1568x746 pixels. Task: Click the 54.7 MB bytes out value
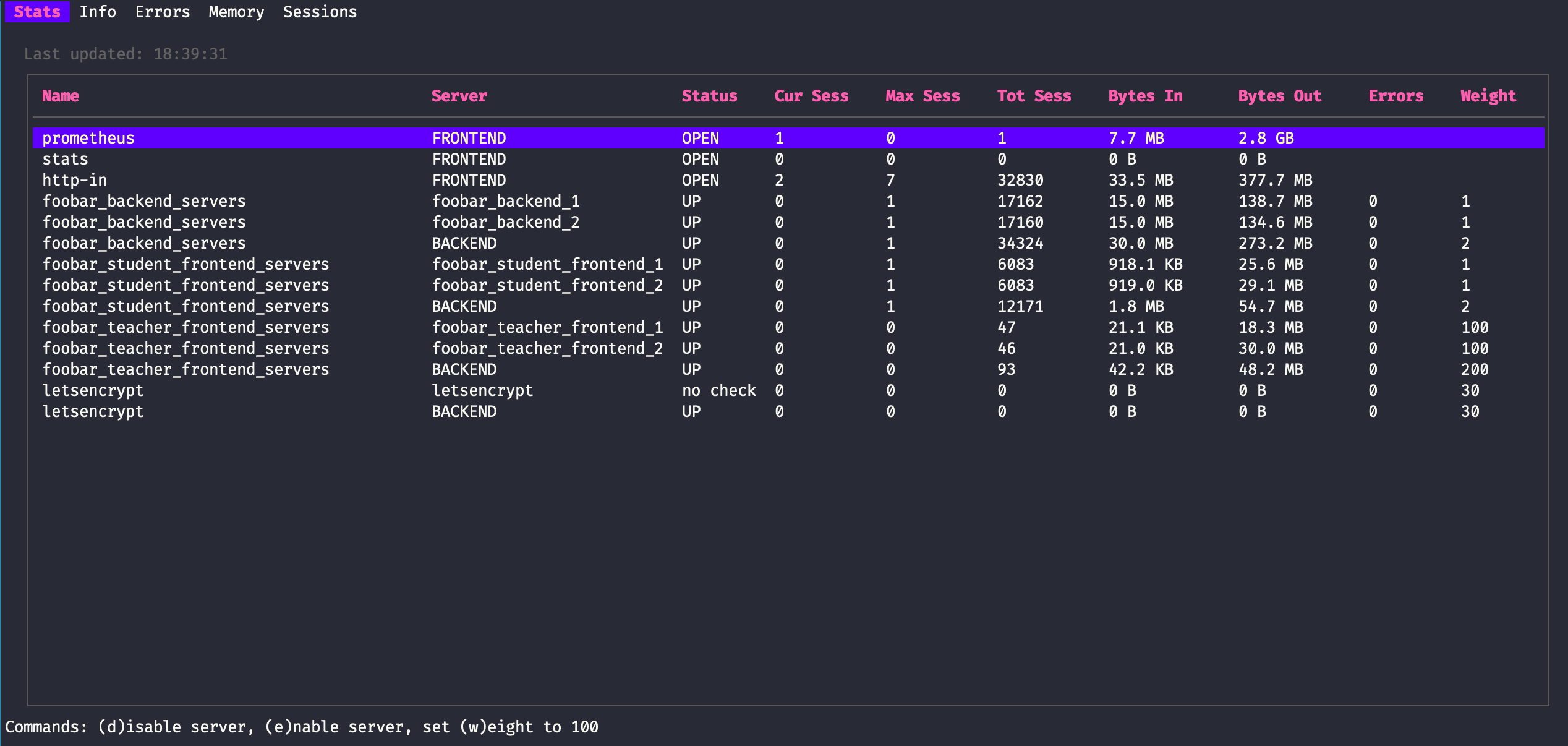[1271, 306]
